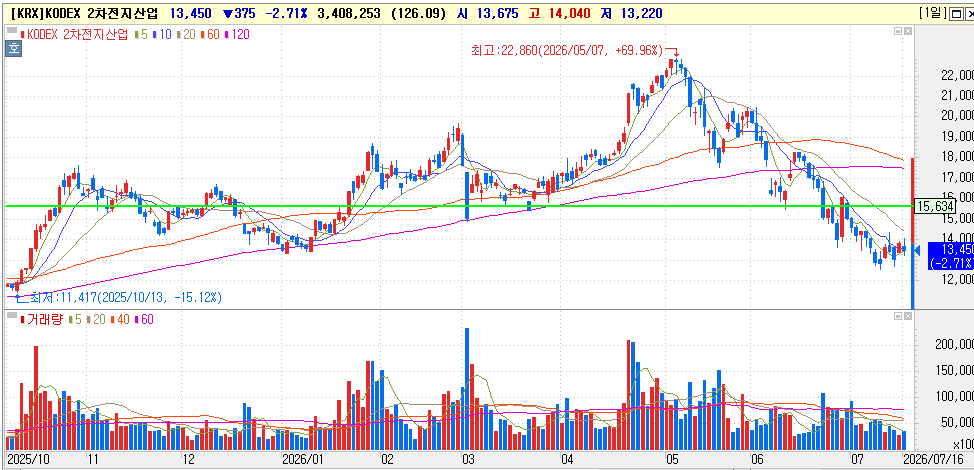The width and height of the screenshot is (974, 470).
Task: Click the 05 month label on the date axis
Action: [x=673, y=460]
